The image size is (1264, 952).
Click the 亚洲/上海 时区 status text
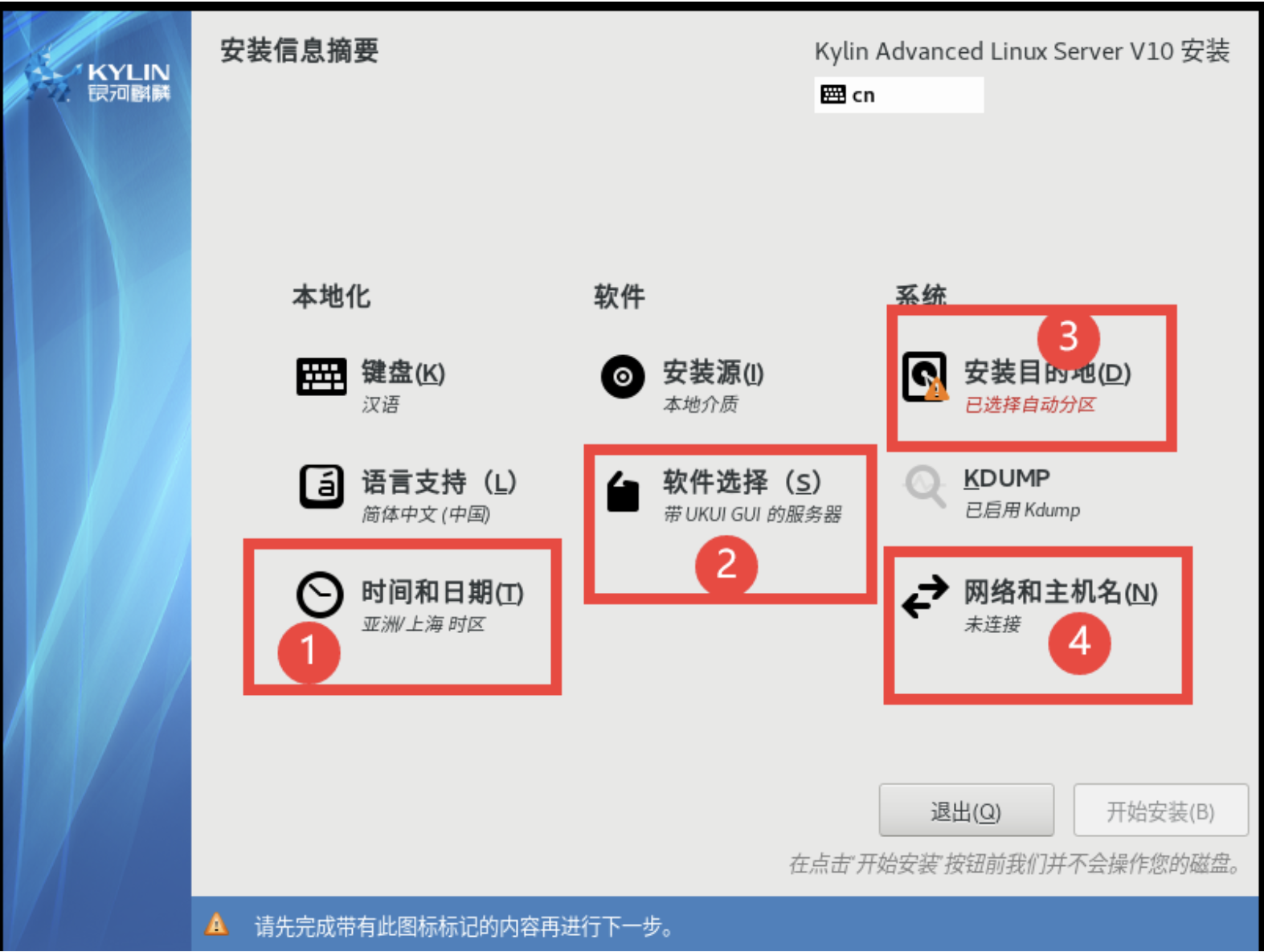point(423,624)
